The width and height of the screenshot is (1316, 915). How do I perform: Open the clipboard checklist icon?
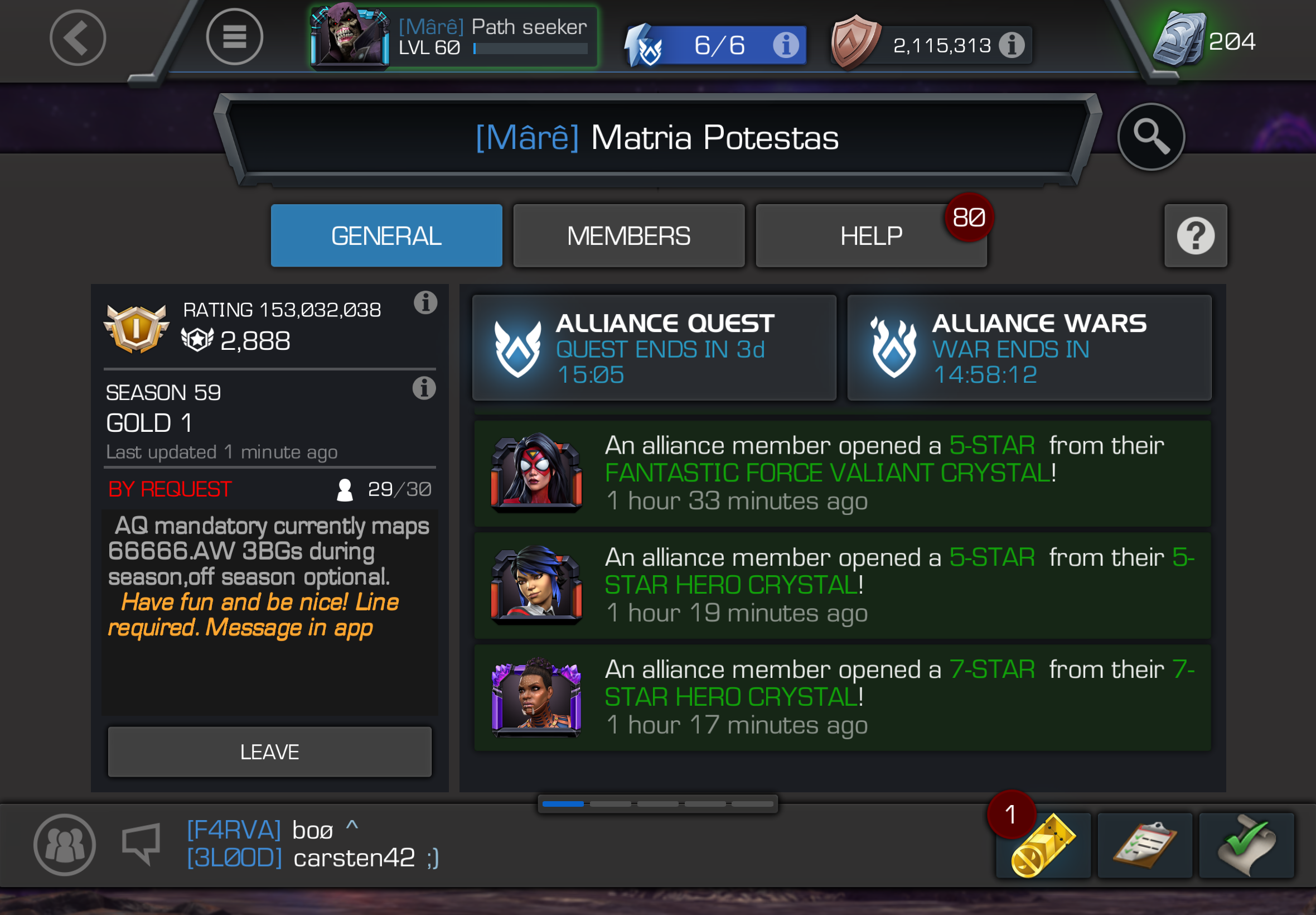coord(1145,845)
